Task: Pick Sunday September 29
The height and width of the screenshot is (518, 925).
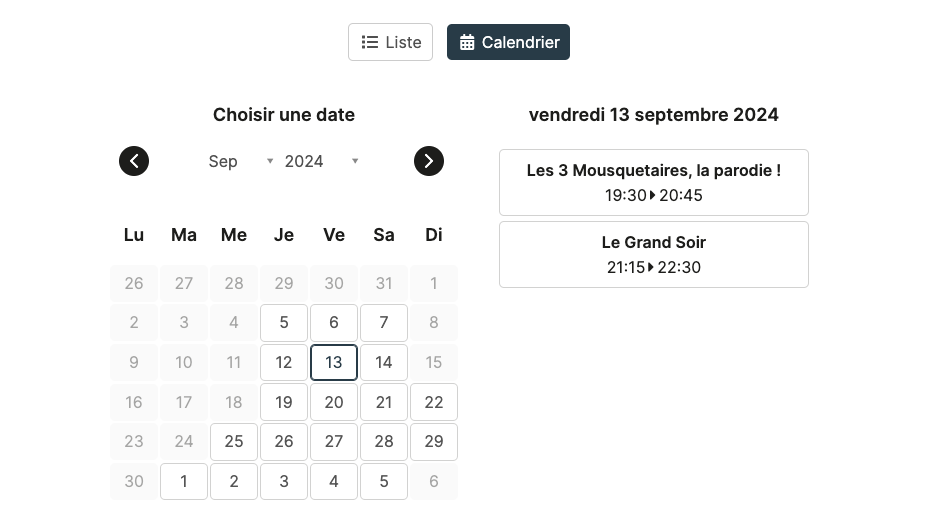Action: pyautogui.click(x=434, y=441)
